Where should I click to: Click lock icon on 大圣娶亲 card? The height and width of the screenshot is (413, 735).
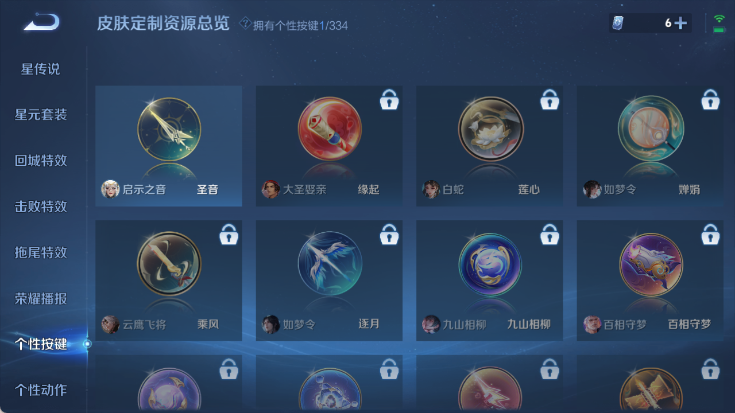[389, 99]
